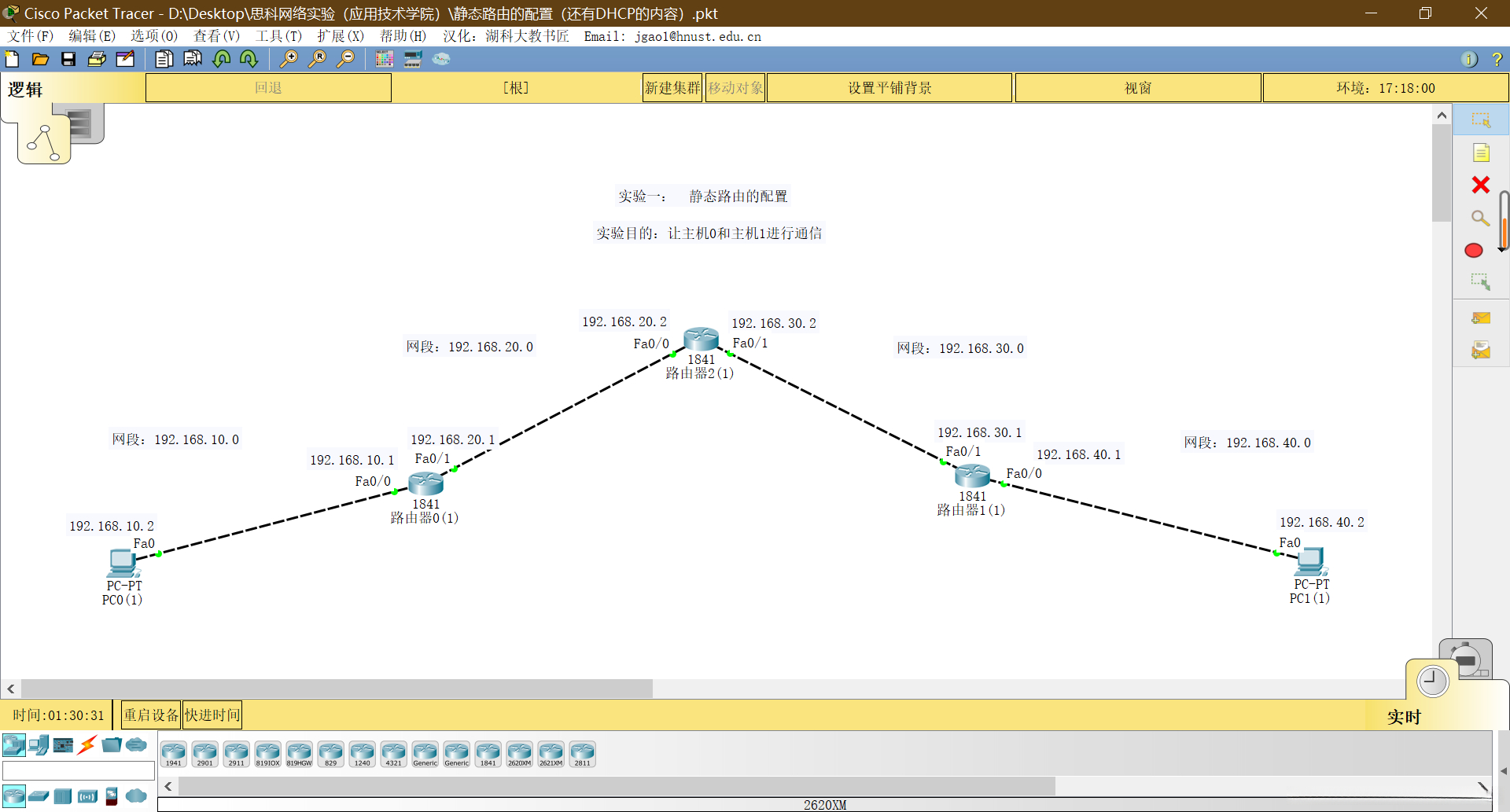Click the help question mark icon
The width and height of the screenshot is (1510, 812).
(1497, 59)
